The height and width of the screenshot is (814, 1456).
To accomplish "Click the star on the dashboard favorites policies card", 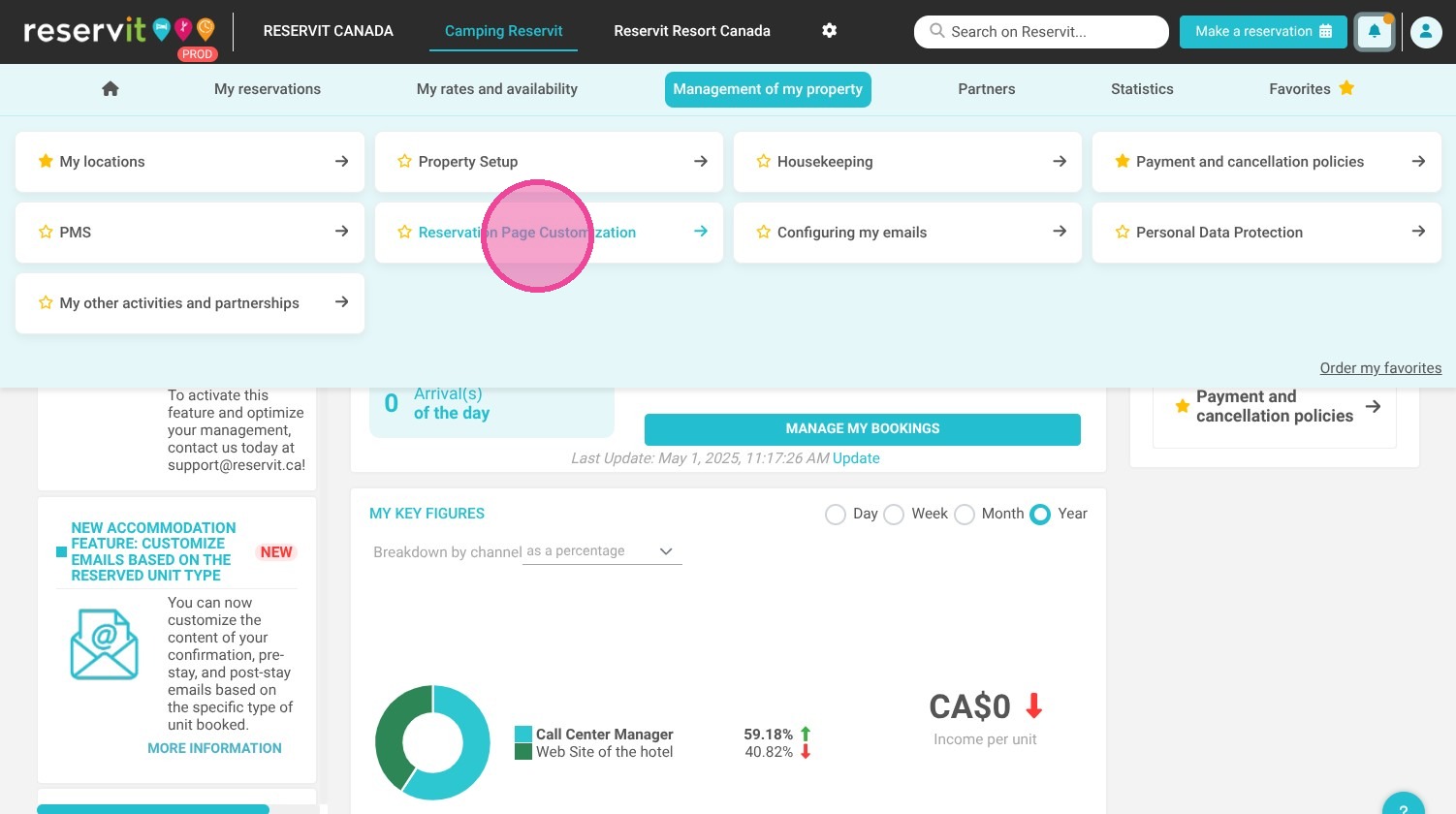I will [1182, 406].
